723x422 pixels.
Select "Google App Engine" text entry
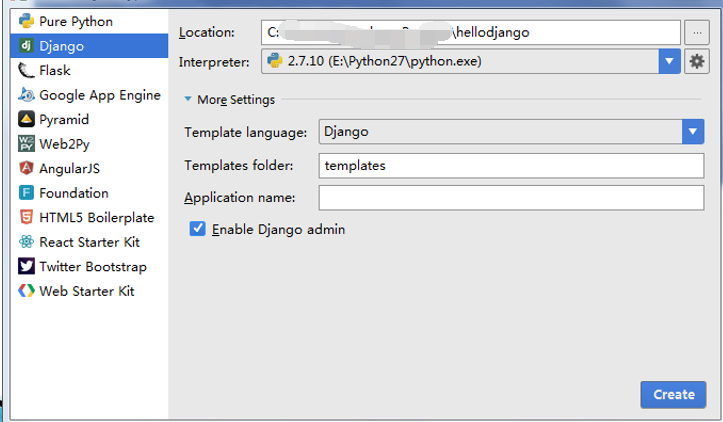tap(100, 95)
